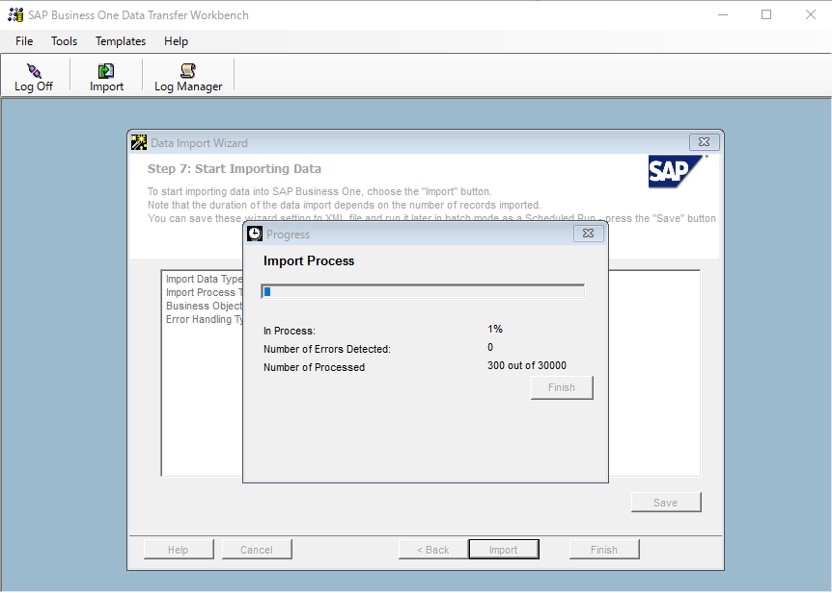Click the Save button in the wizard
832x593 pixels.
tap(665, 502)
